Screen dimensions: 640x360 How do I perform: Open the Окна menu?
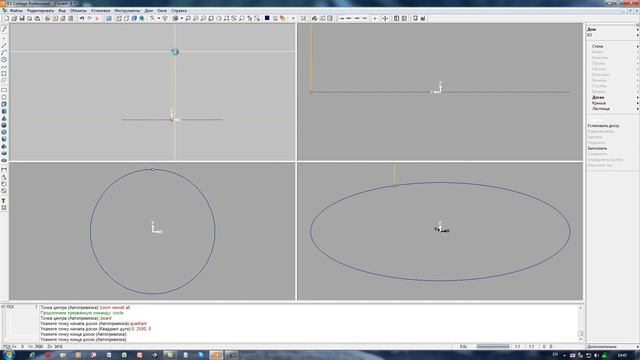click(x=162, y=11)
